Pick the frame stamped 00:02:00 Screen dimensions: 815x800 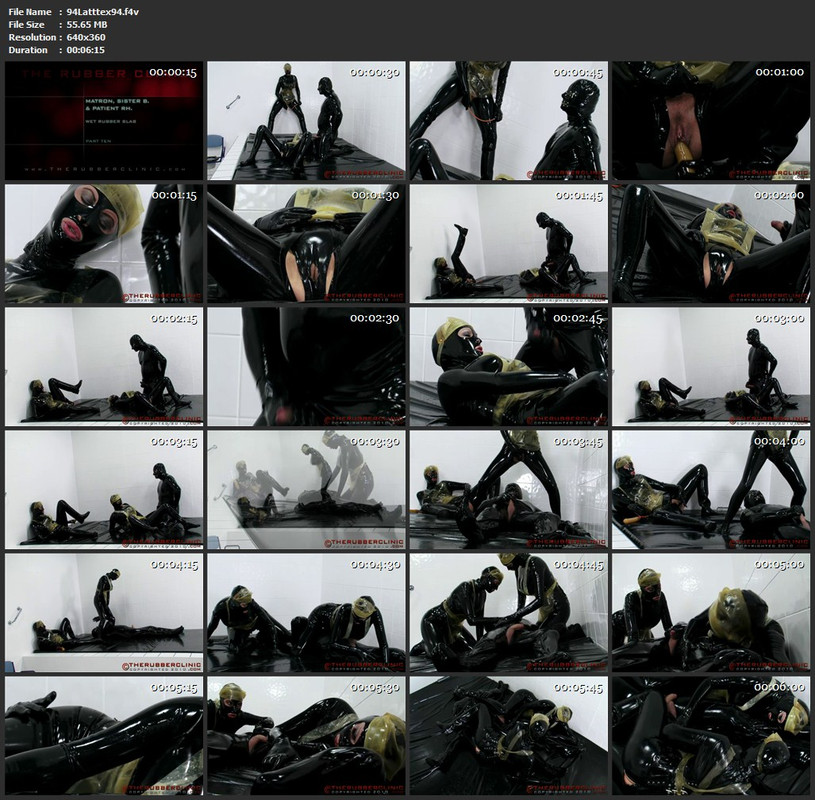pos(711,244)
